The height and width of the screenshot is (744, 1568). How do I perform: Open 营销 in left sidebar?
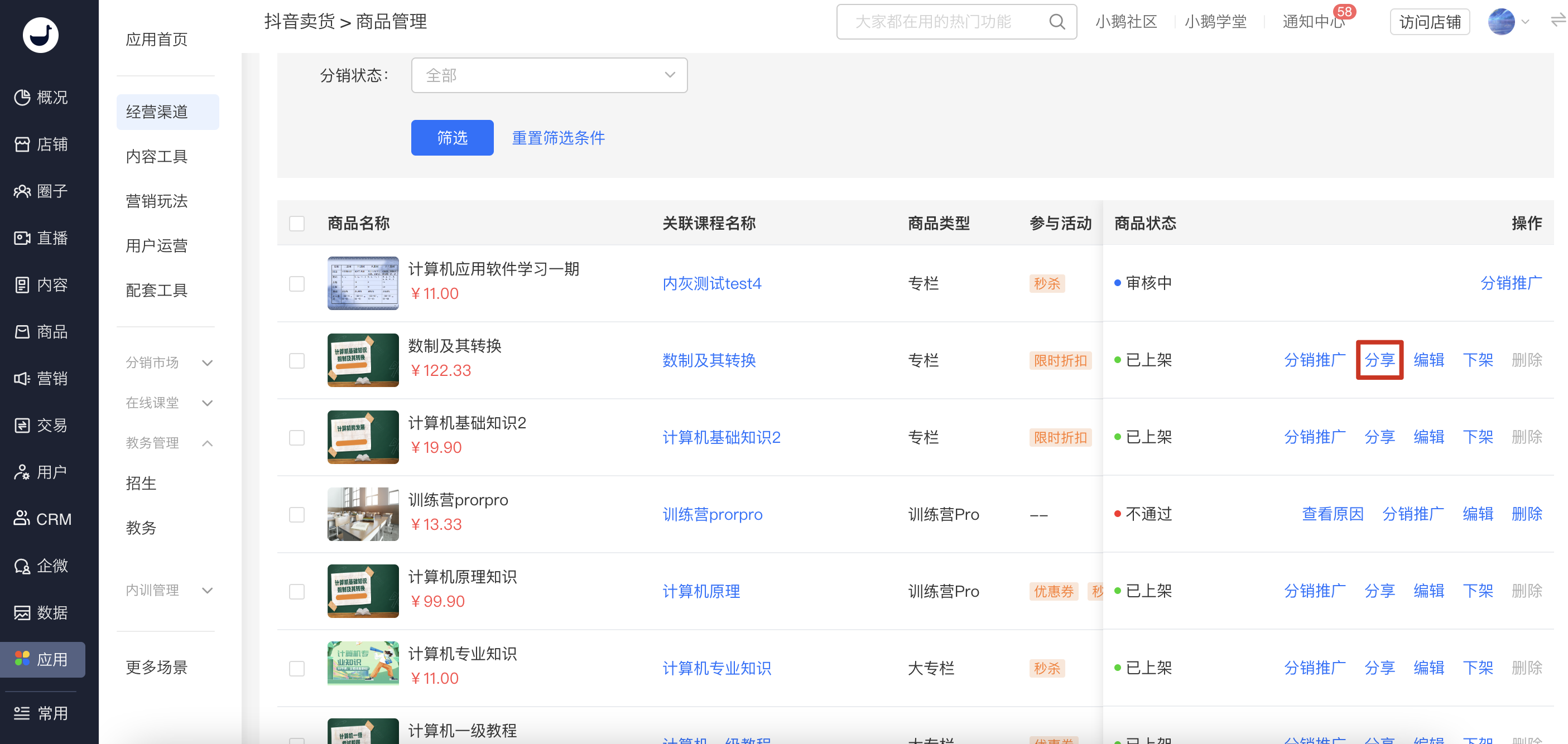[41, 378]
